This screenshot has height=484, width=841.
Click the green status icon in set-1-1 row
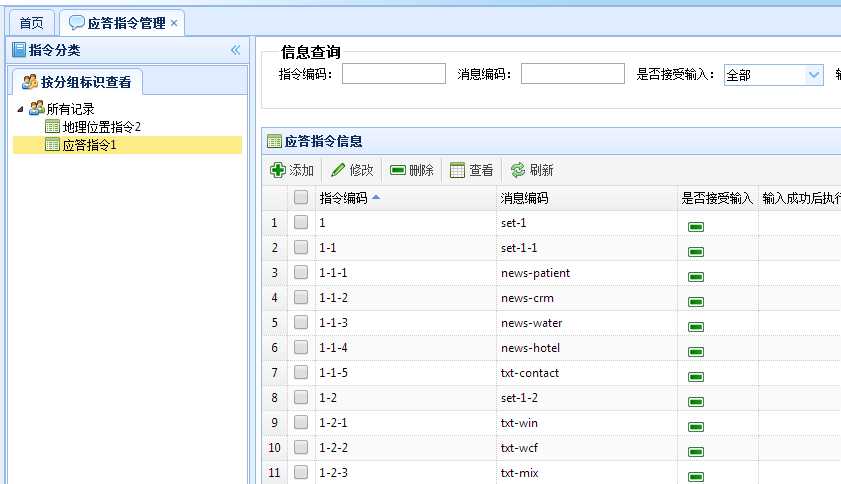[696, 252]
